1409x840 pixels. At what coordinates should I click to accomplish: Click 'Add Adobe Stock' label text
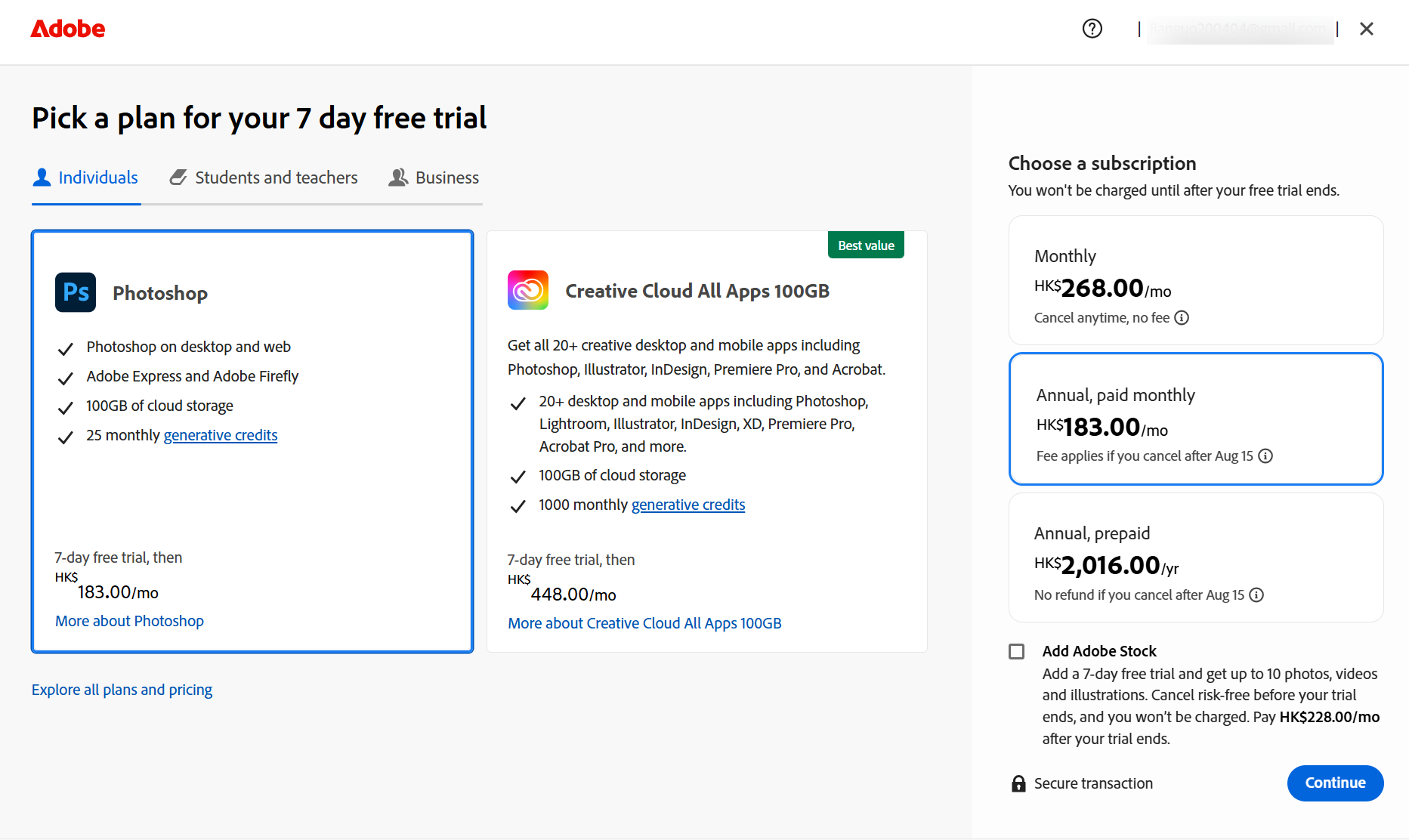click(x=1099, y=651)
